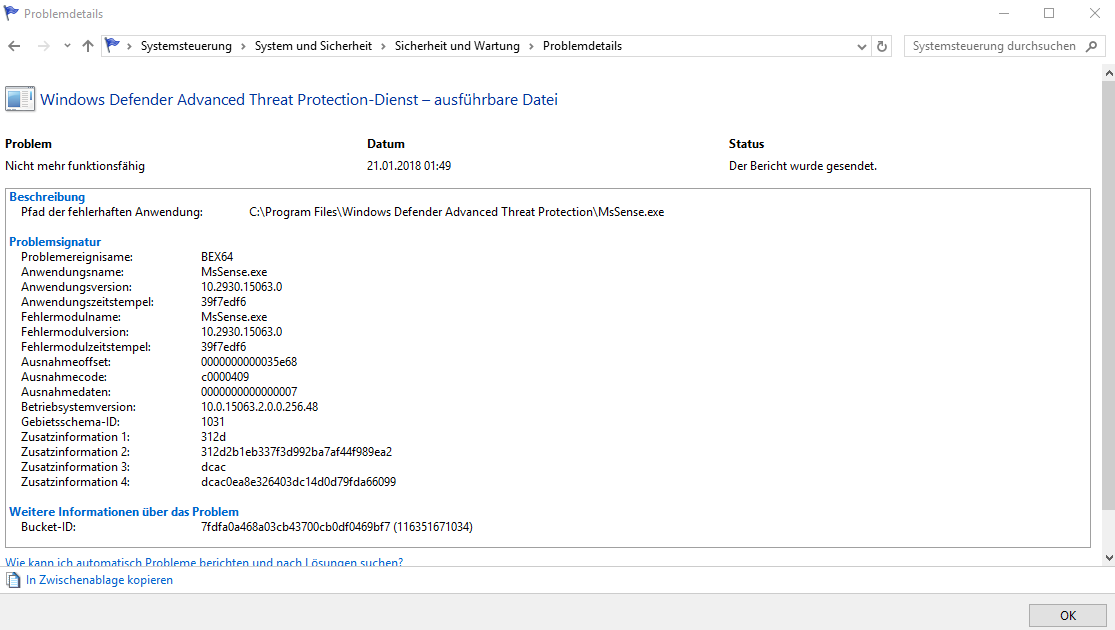Open the address bar history dropdown
This screenshot has height=630, width=1115.
pos(862,46)
